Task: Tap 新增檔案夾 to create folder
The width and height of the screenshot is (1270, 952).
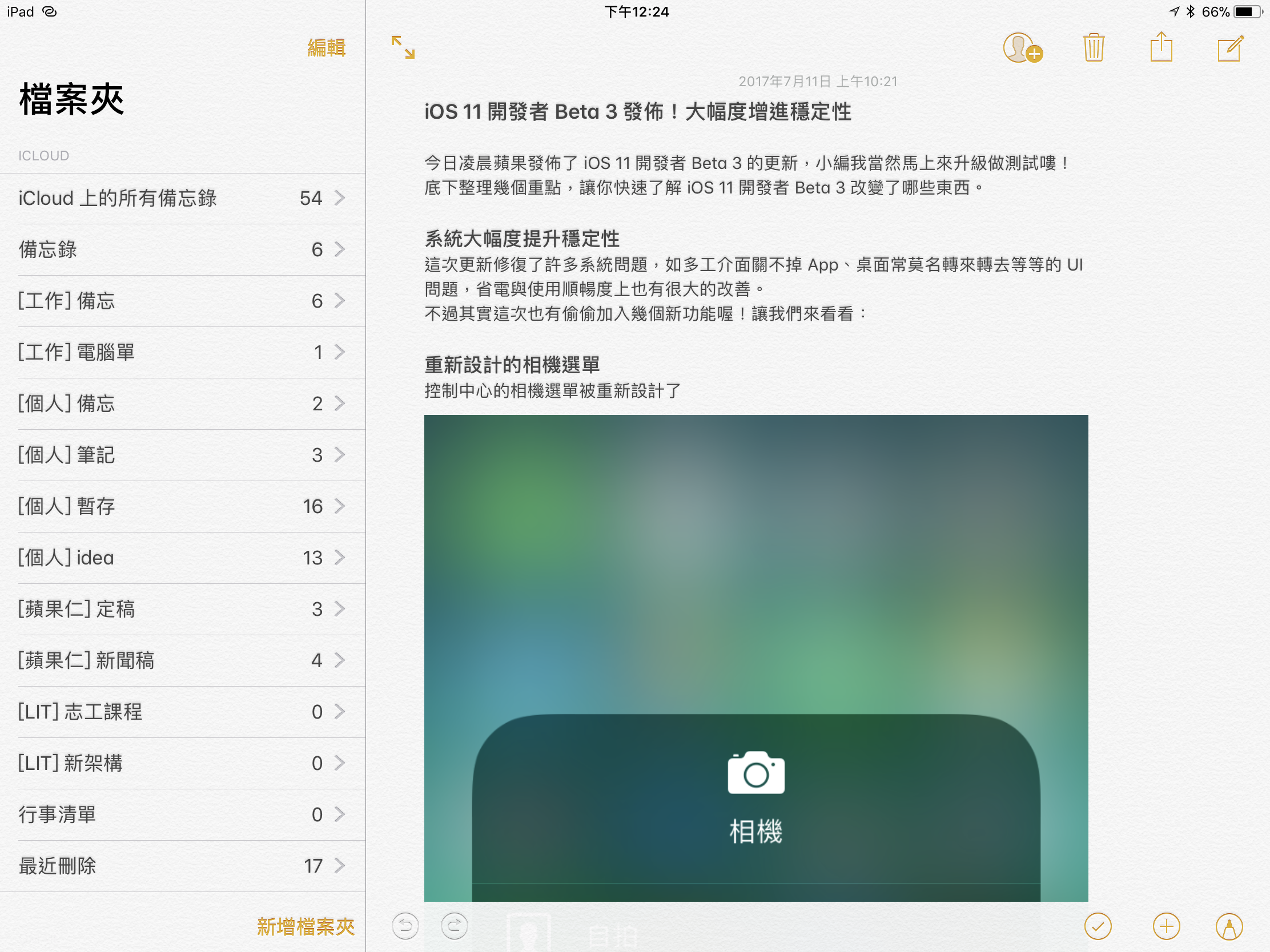Action: click(306, 926)
